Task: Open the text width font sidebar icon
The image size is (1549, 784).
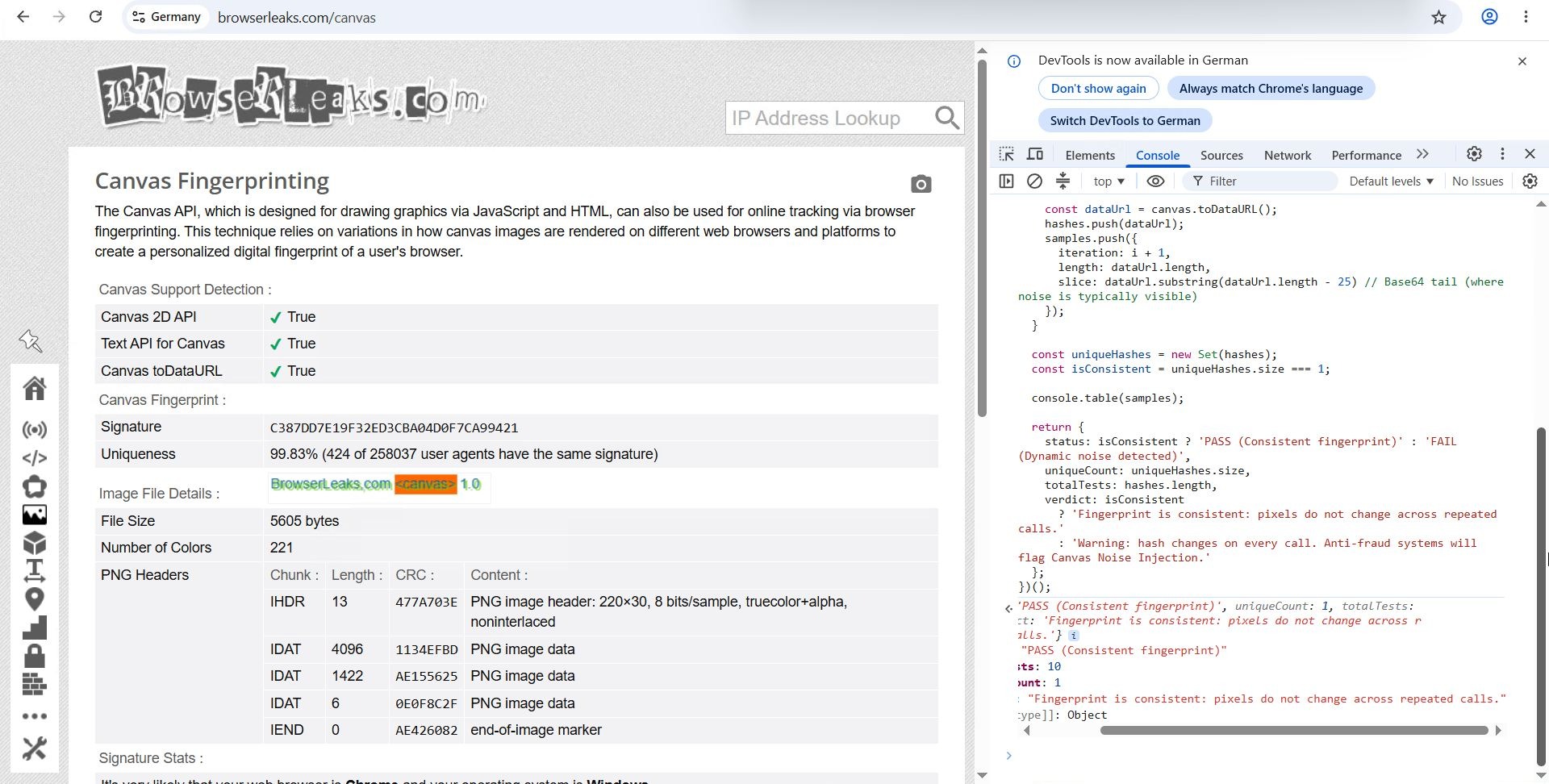Action: [x=35, y=570]
